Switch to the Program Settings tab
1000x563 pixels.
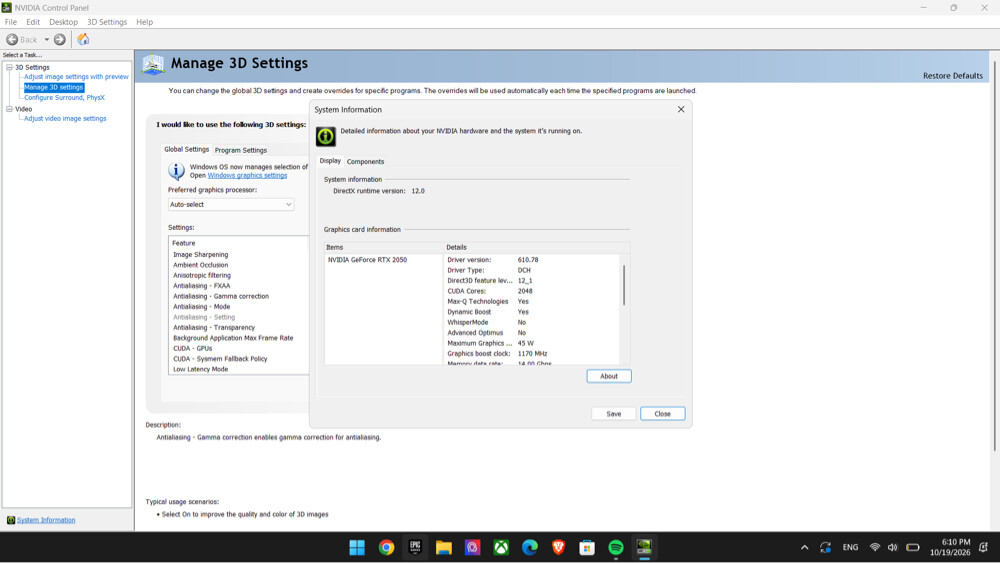(241, 150)
